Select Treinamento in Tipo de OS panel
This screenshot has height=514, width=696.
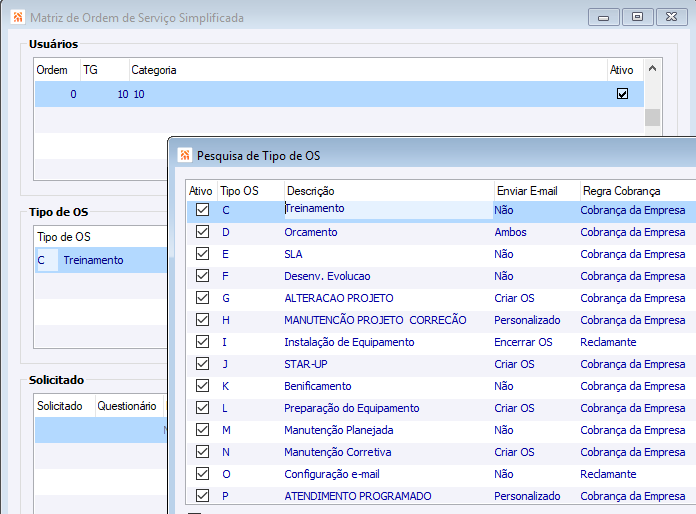[x=93, y=260]
